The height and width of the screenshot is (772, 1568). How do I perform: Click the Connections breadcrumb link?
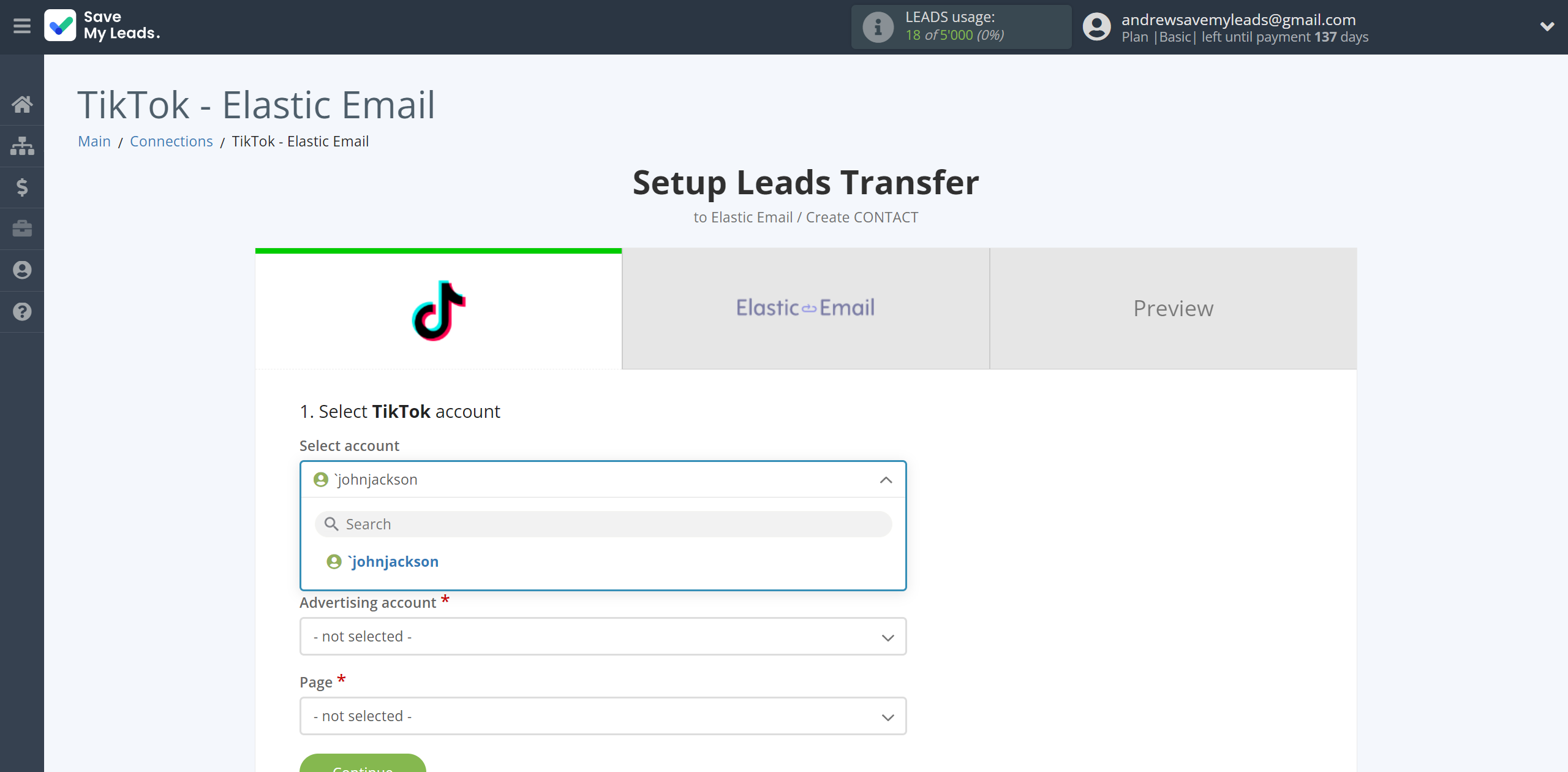coord(171,140)
